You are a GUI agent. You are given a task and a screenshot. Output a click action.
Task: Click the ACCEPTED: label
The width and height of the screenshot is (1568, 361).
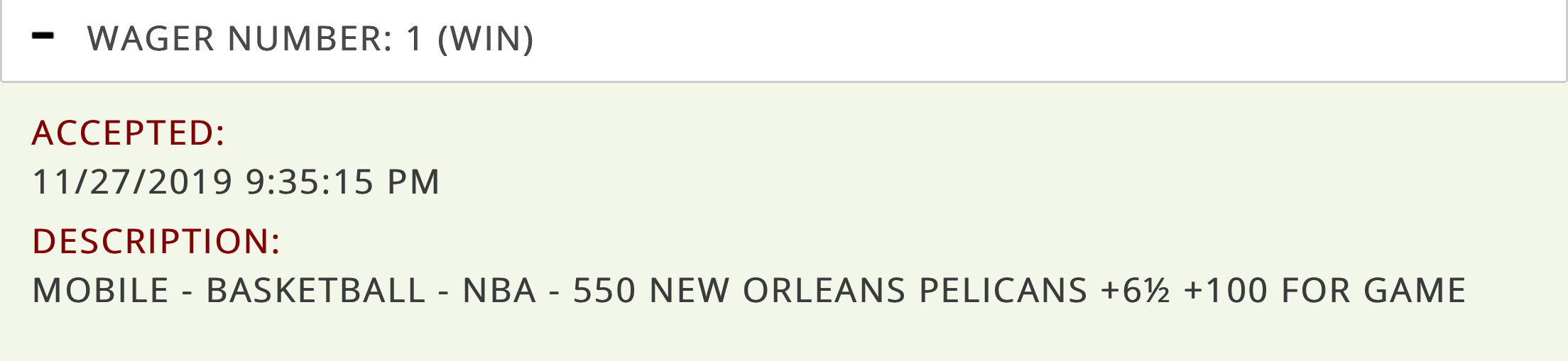pos(129,133)
